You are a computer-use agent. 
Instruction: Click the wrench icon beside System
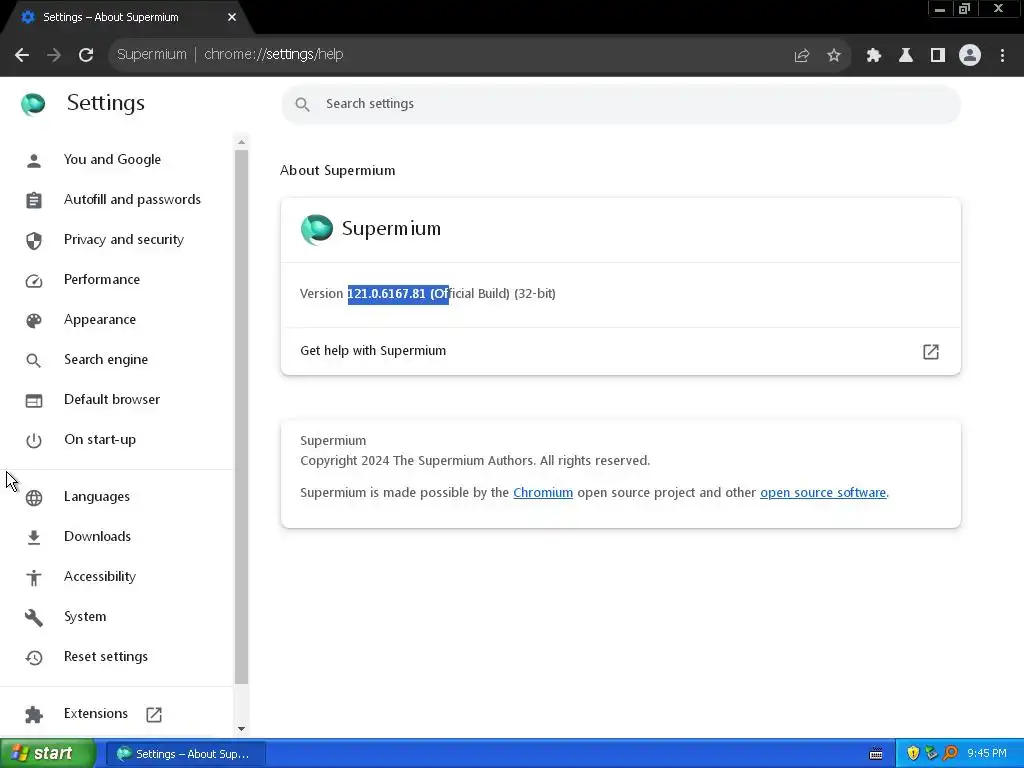34,618
